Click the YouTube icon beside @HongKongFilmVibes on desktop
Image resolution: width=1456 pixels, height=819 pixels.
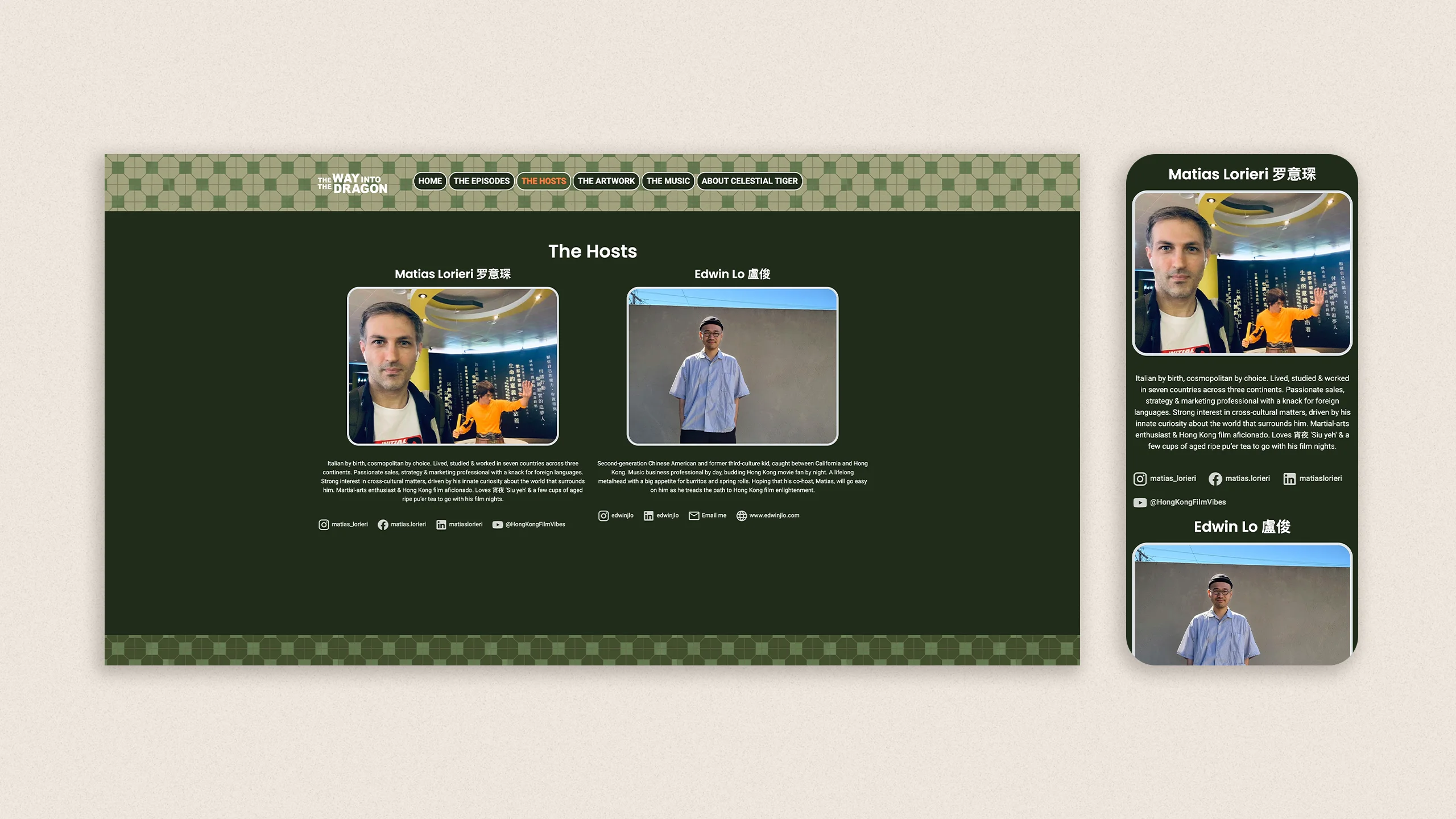point(497,524)
